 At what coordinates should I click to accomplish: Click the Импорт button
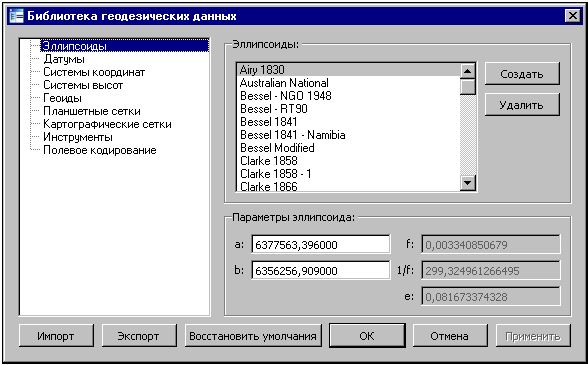(56, 336)
